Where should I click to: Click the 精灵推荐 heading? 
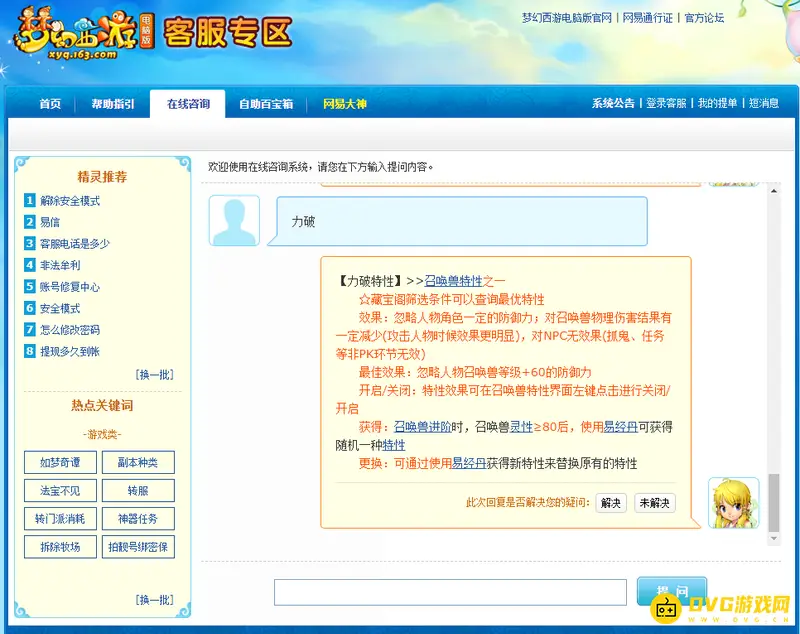click(x=102, y=177)
